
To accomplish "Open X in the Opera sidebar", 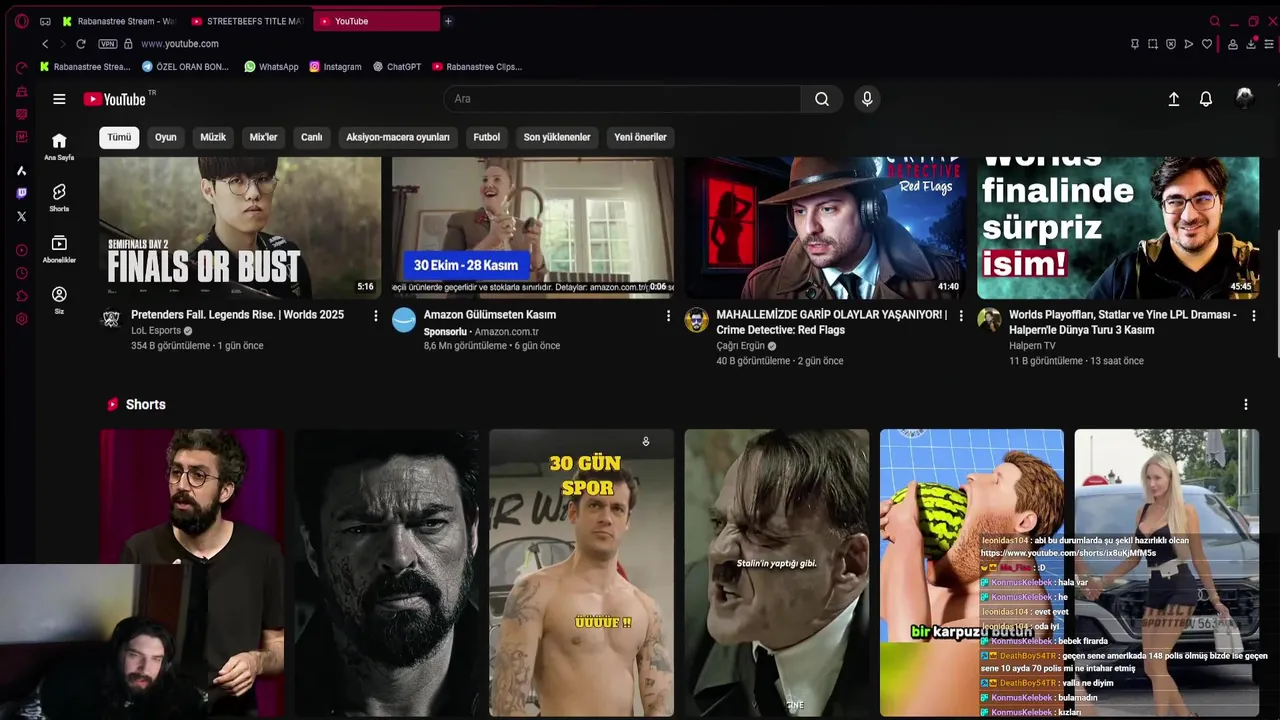I will (x=22, y=216).
